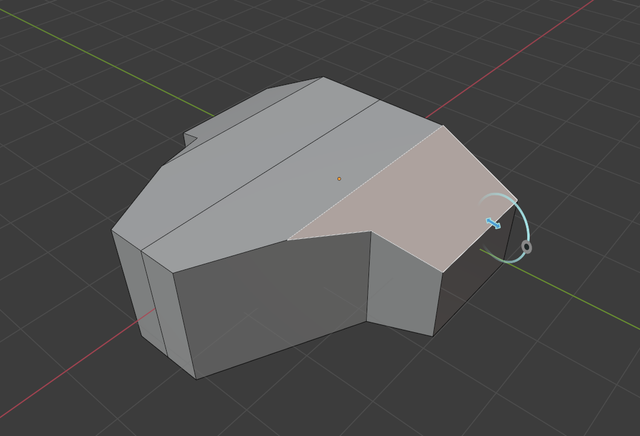Image resolution: width=640 pixels, height=436 pixels.
Task: Grab the blue double-arrow spin gizmo handle
Action: coord(493,223)
